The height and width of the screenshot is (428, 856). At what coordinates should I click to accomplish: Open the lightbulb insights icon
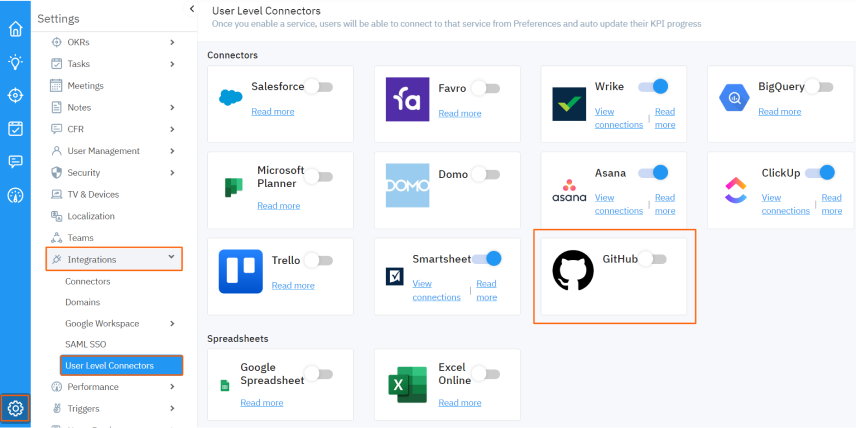point(15,62)
